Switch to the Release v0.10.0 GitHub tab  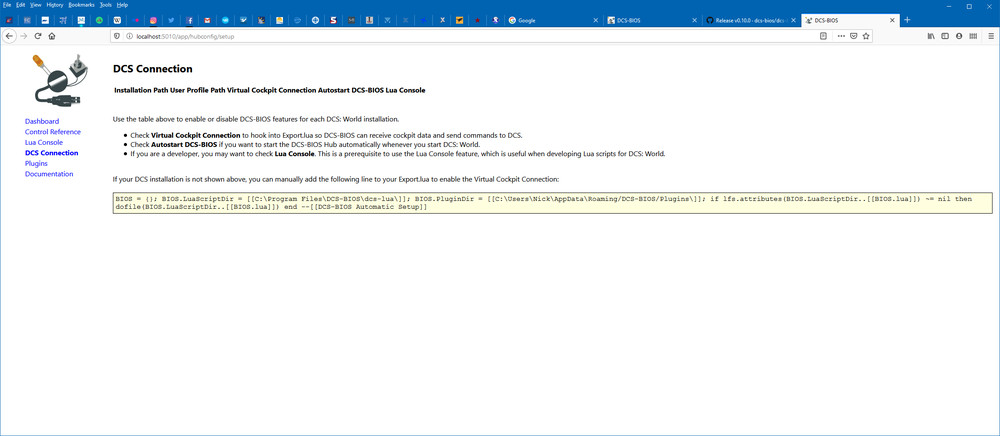coord(752,20)
